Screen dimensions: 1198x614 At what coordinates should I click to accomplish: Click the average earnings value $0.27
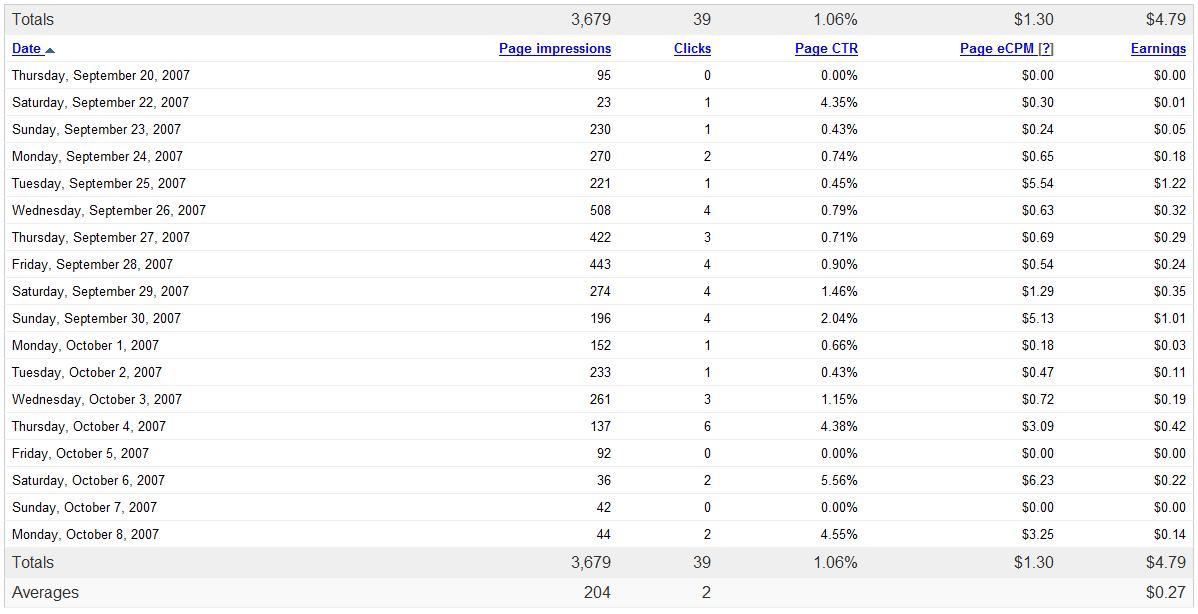pyautogui.click(x=1166, y=593)
